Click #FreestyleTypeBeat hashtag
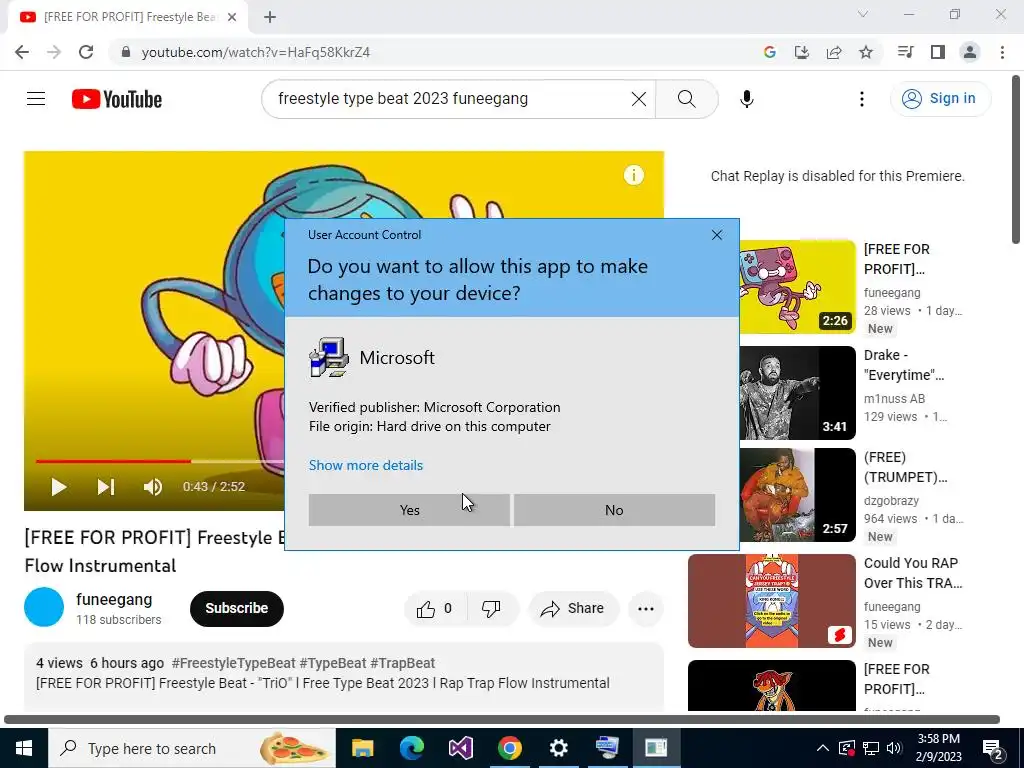Screen dimensions: 1024x768 coord(233,663)
